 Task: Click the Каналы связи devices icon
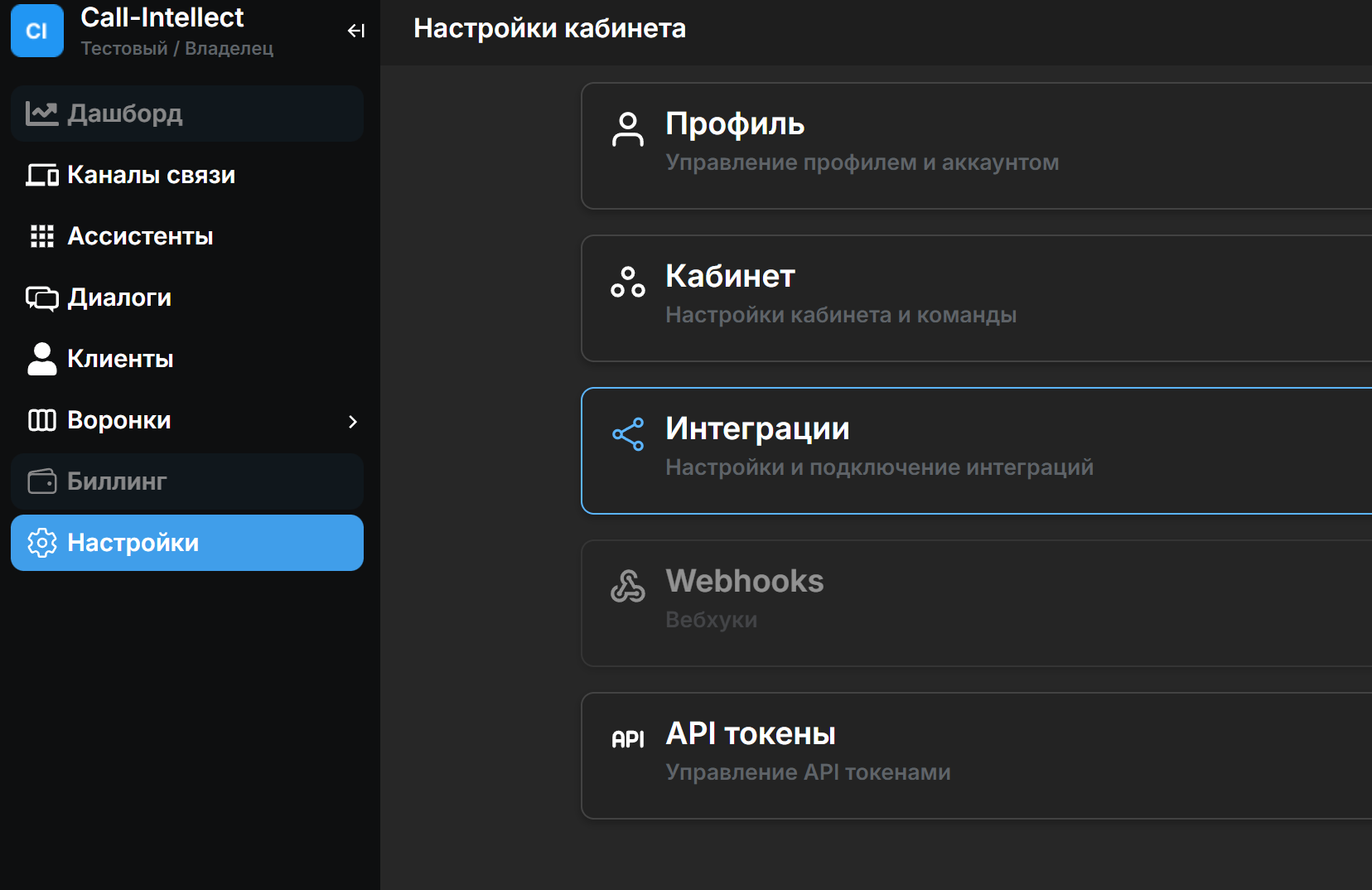41,175
